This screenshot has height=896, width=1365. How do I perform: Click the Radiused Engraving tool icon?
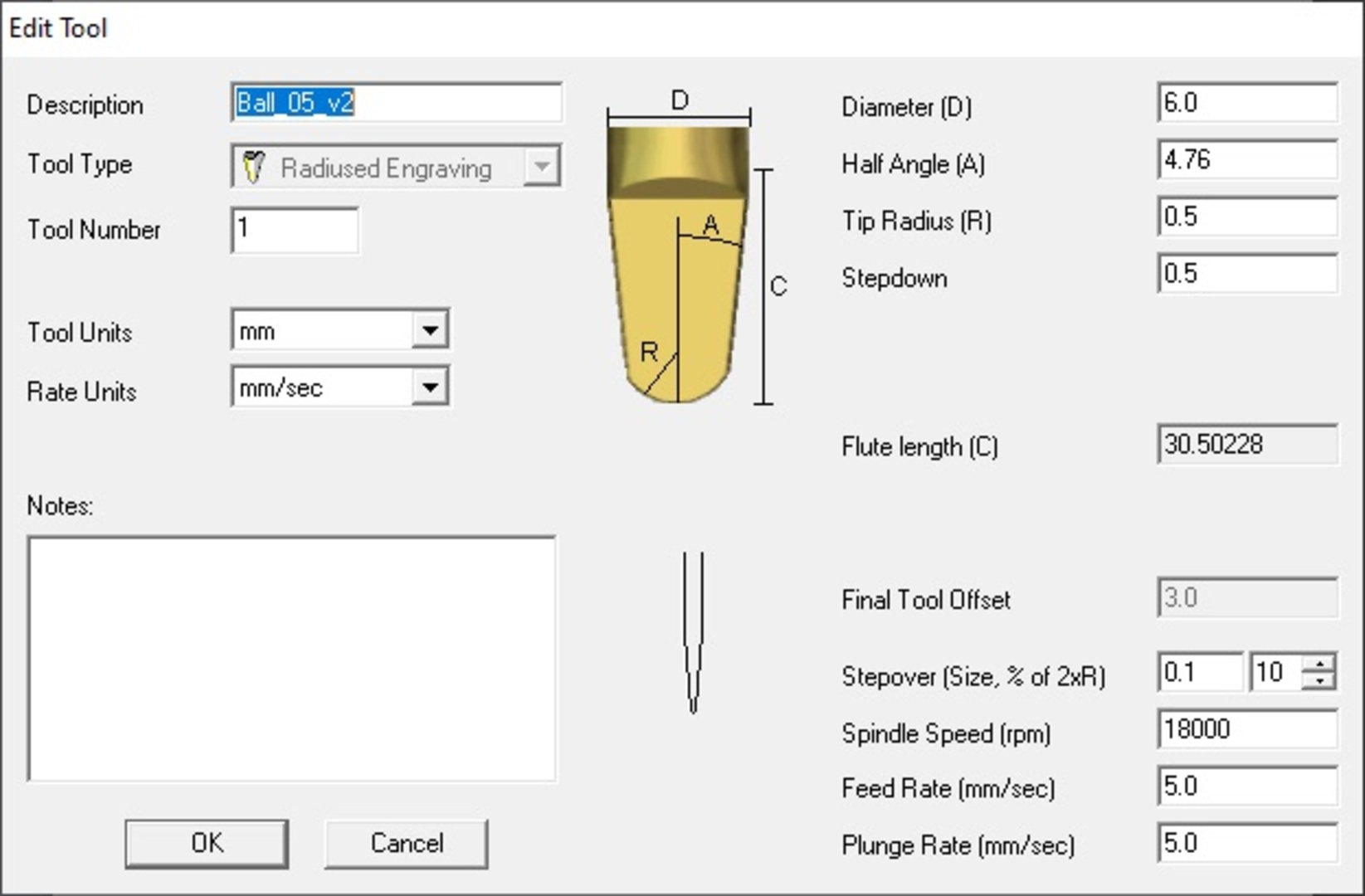coord(253,168)
